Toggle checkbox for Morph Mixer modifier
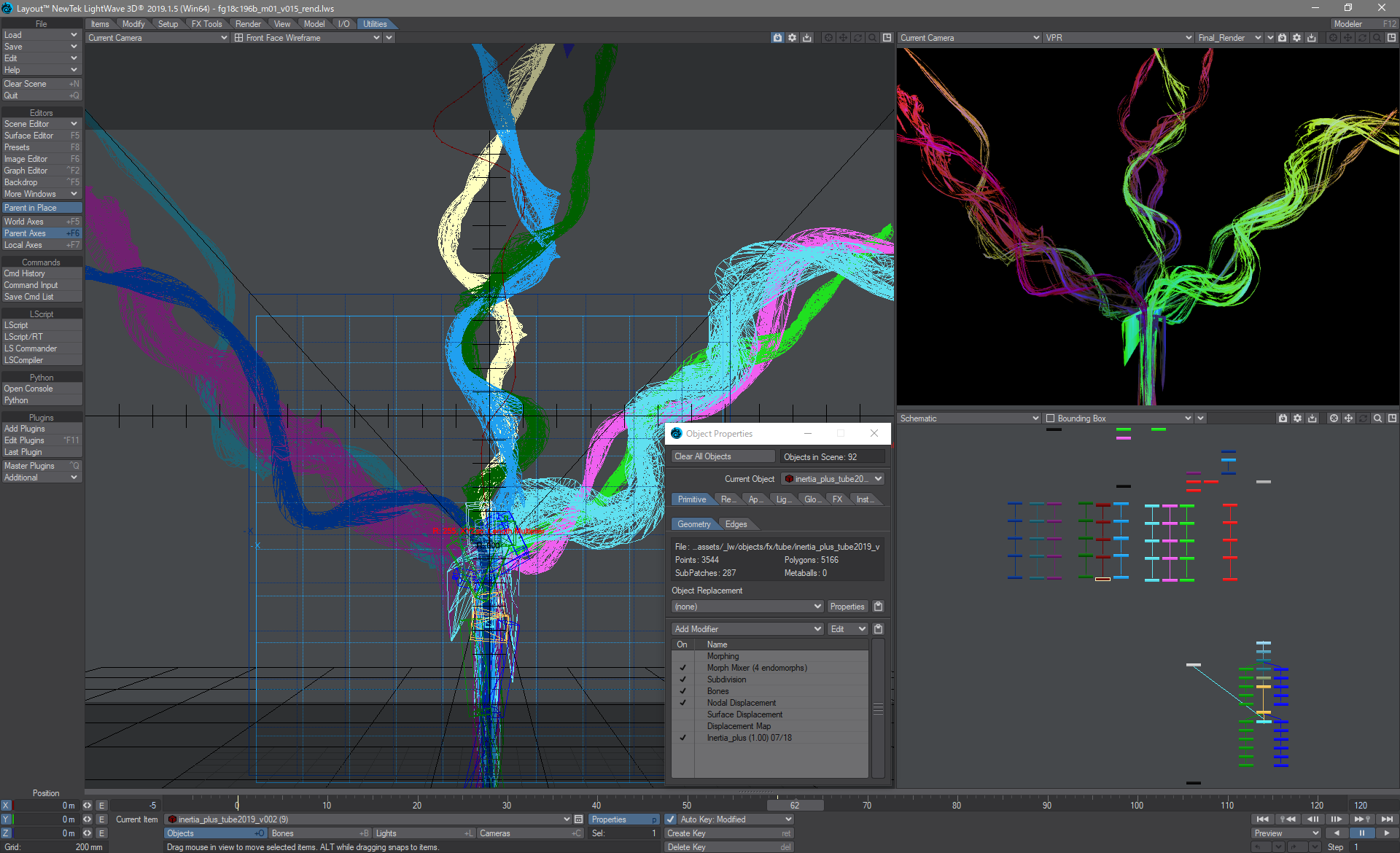 coord(681,668)
